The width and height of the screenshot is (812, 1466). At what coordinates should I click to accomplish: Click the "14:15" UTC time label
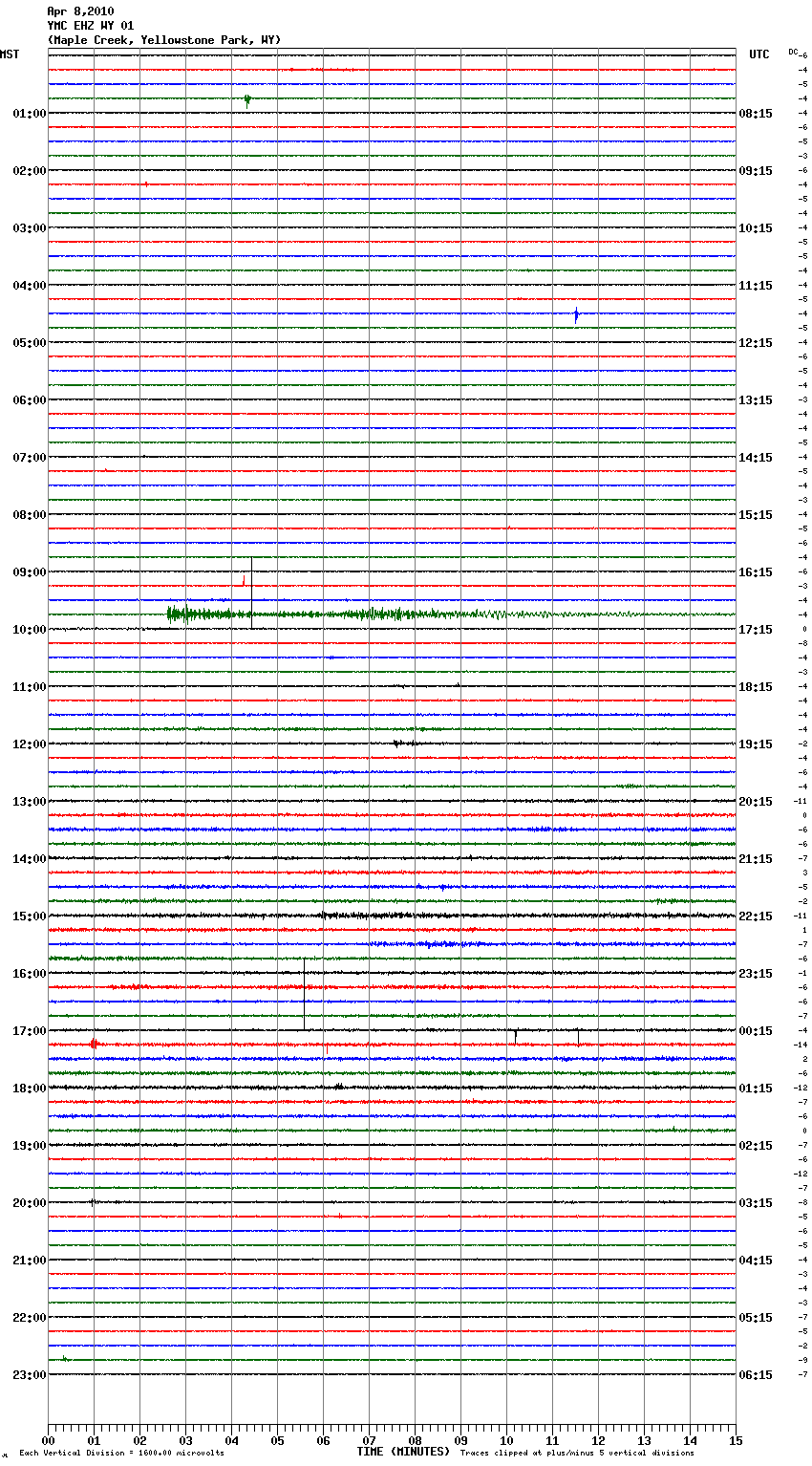756,458
